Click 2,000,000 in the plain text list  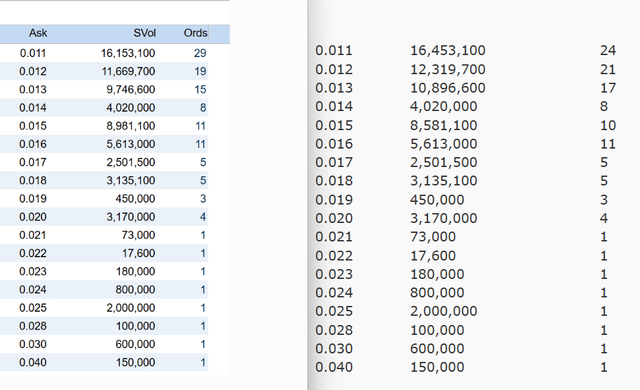[x=444, y=311]
